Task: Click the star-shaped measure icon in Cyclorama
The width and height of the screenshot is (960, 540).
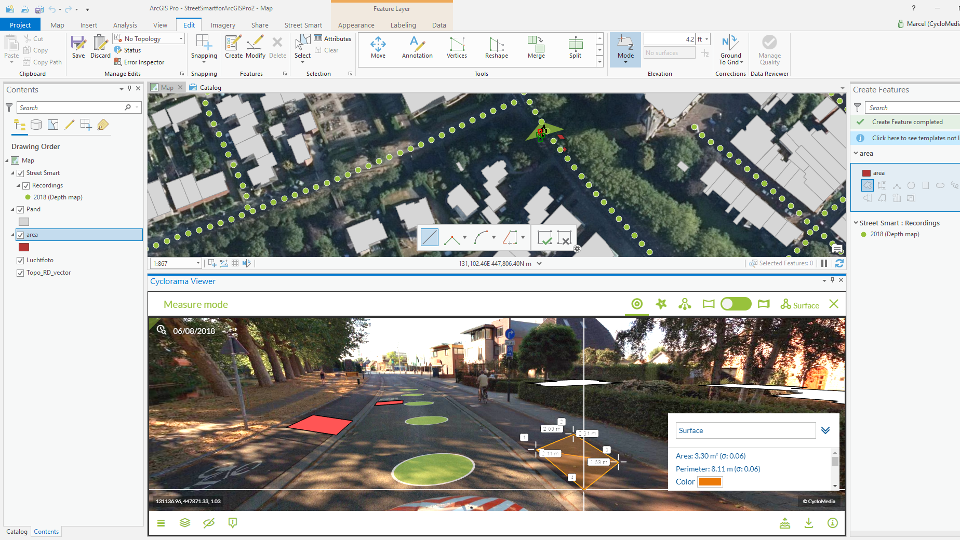Action: coord(661,304)
